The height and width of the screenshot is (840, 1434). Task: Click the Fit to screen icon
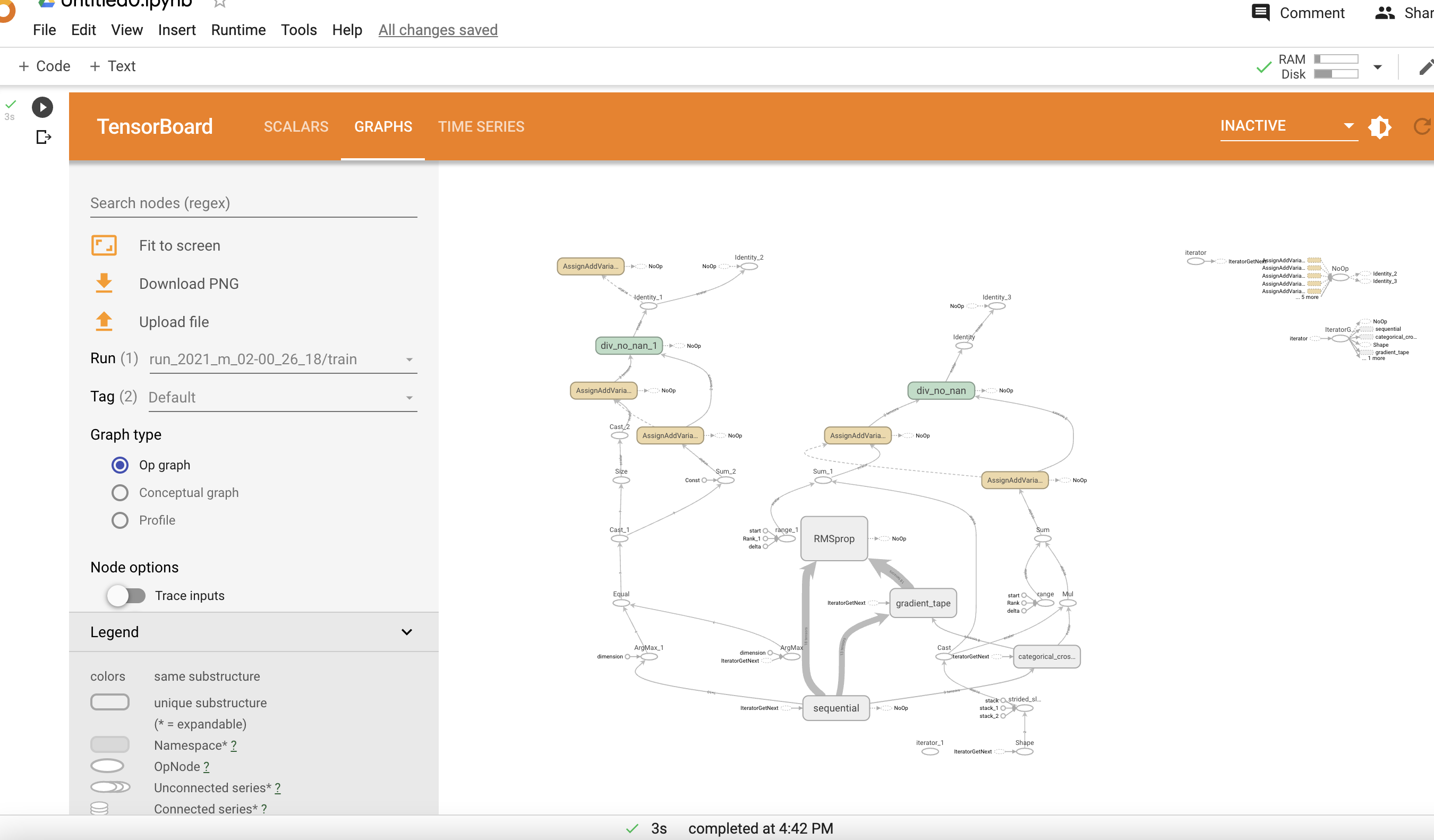tap(104, 246)
